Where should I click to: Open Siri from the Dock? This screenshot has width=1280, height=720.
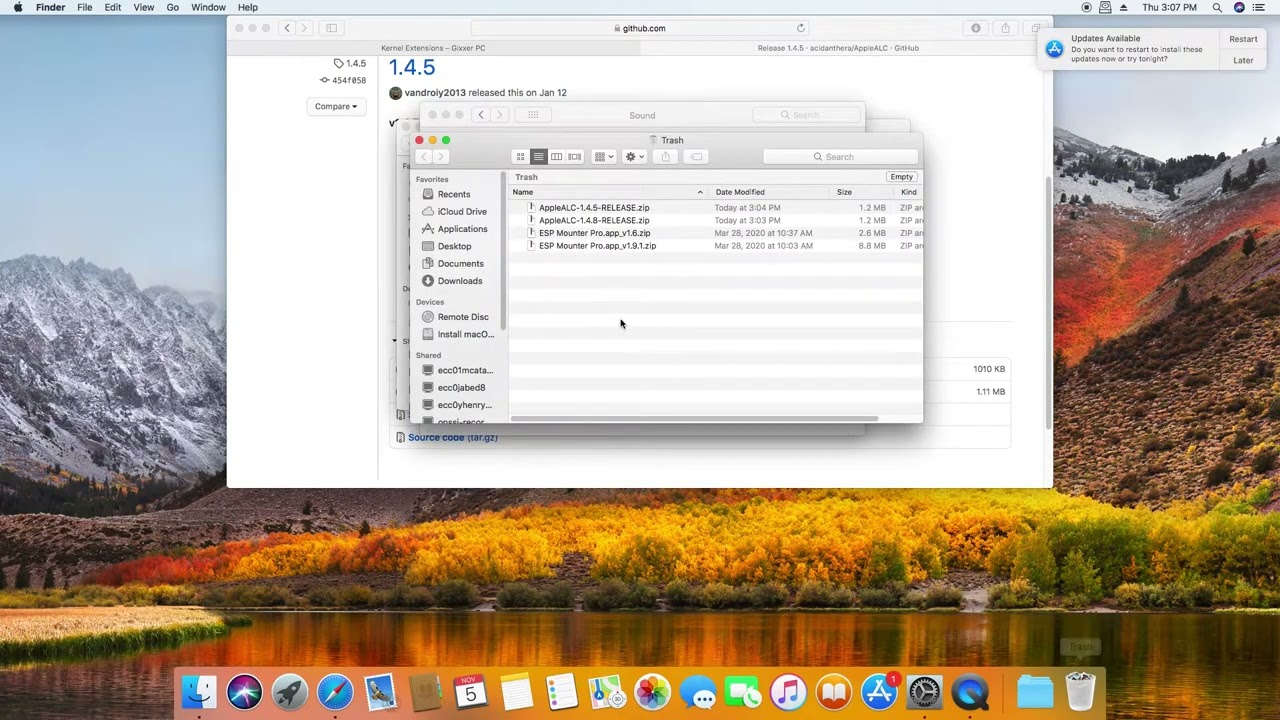pos(244,692)
